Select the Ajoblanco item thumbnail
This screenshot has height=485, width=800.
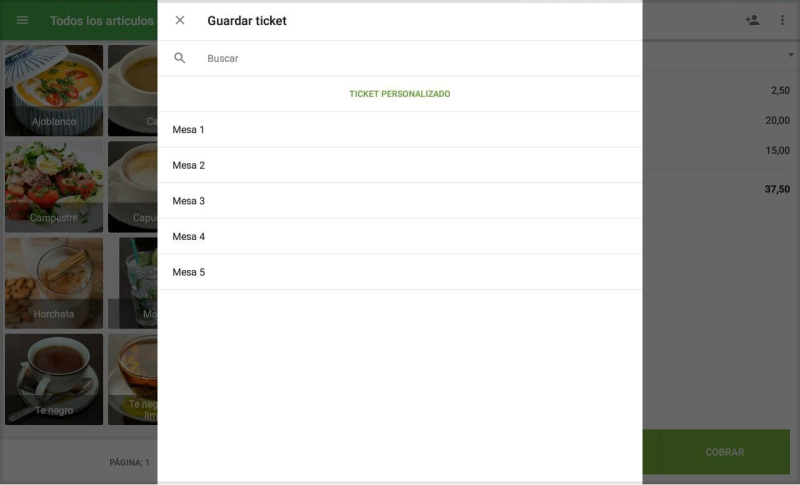[x=54, y=90]
